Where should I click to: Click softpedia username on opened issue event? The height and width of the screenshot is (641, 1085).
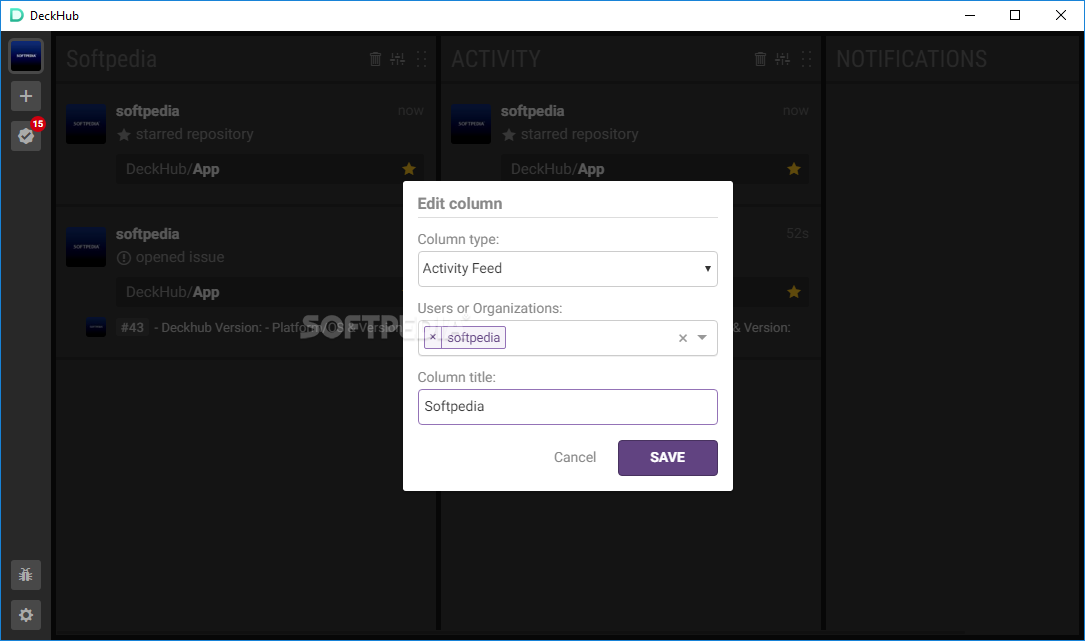pyautogui.click(x=147, y=234)
